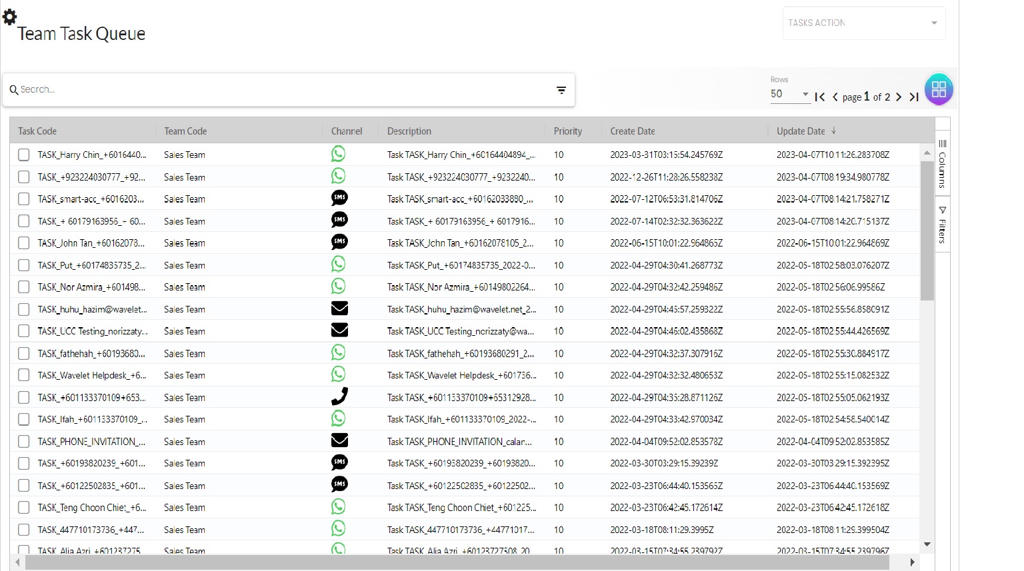
Task: Check the TASK_PHONE_INVITATION row checkbox
Action: 24,441
